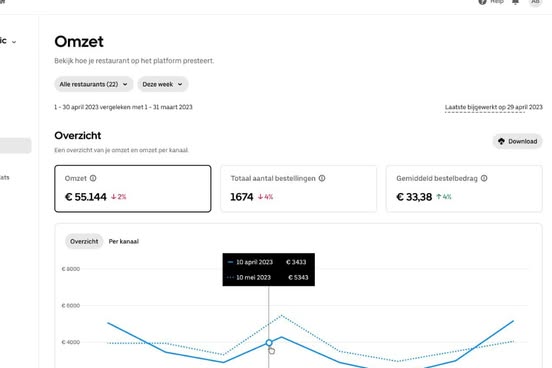Click info icon beside Totaal aantal bestellingen
The width and height of the screenshot is (552, 368).
[322, 178]
